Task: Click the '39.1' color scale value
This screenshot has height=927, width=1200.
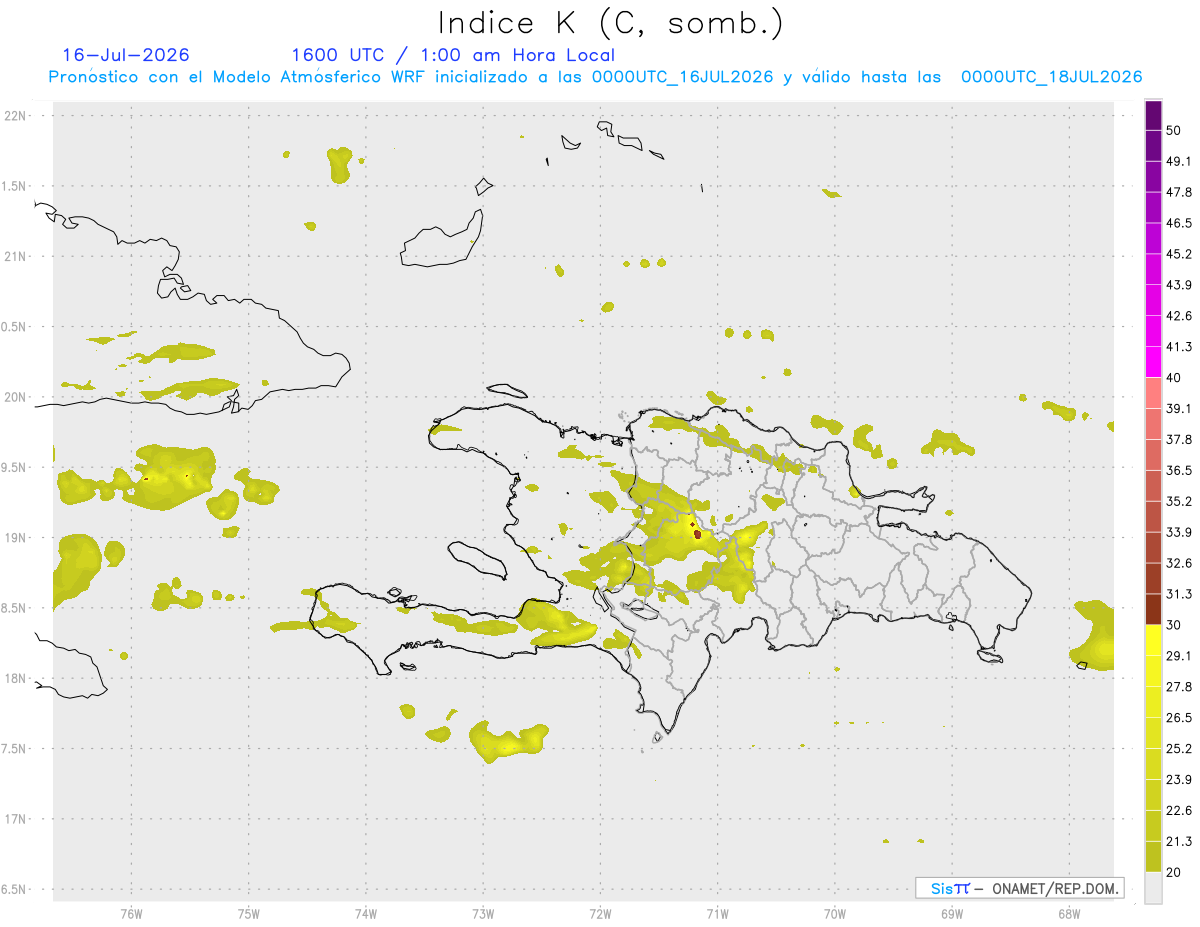Action: pyautogui.click(x=1178, y=408)
